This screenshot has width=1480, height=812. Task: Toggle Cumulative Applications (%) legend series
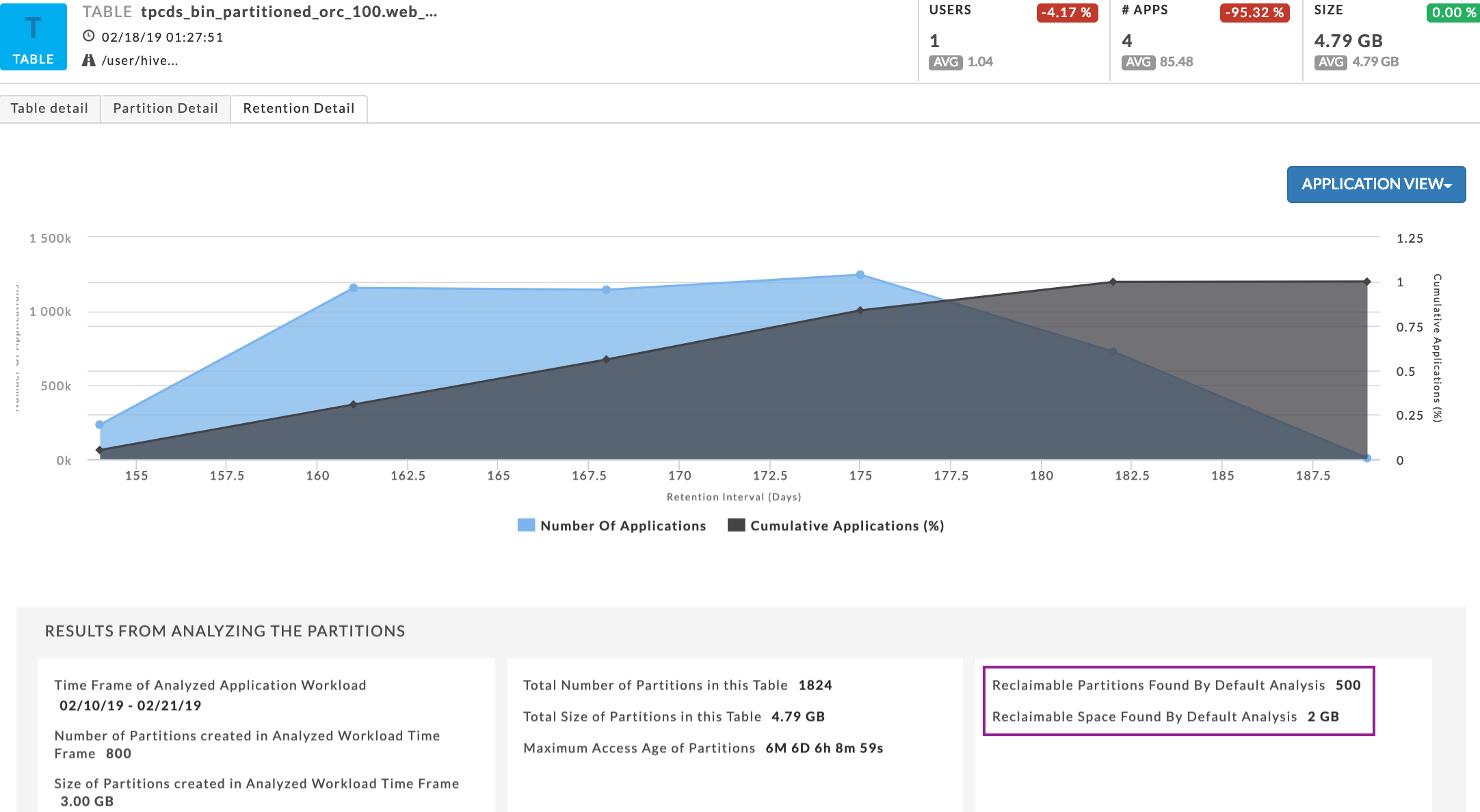click(847, 526)
